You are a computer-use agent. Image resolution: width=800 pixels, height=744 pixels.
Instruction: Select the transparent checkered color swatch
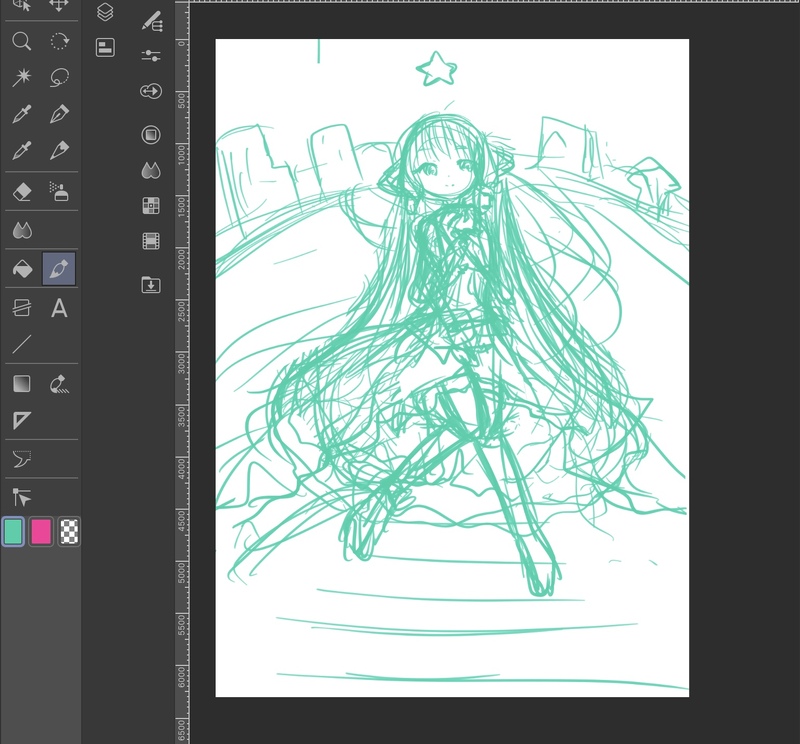click(x=69, y=531)
